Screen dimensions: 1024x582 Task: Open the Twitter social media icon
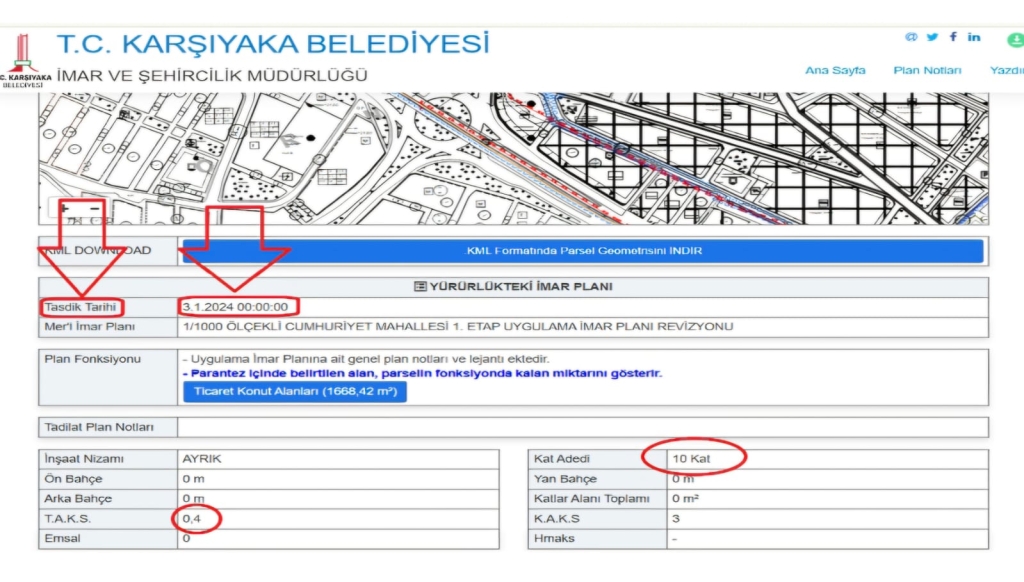pyautogui.click(x=933, y=37)
